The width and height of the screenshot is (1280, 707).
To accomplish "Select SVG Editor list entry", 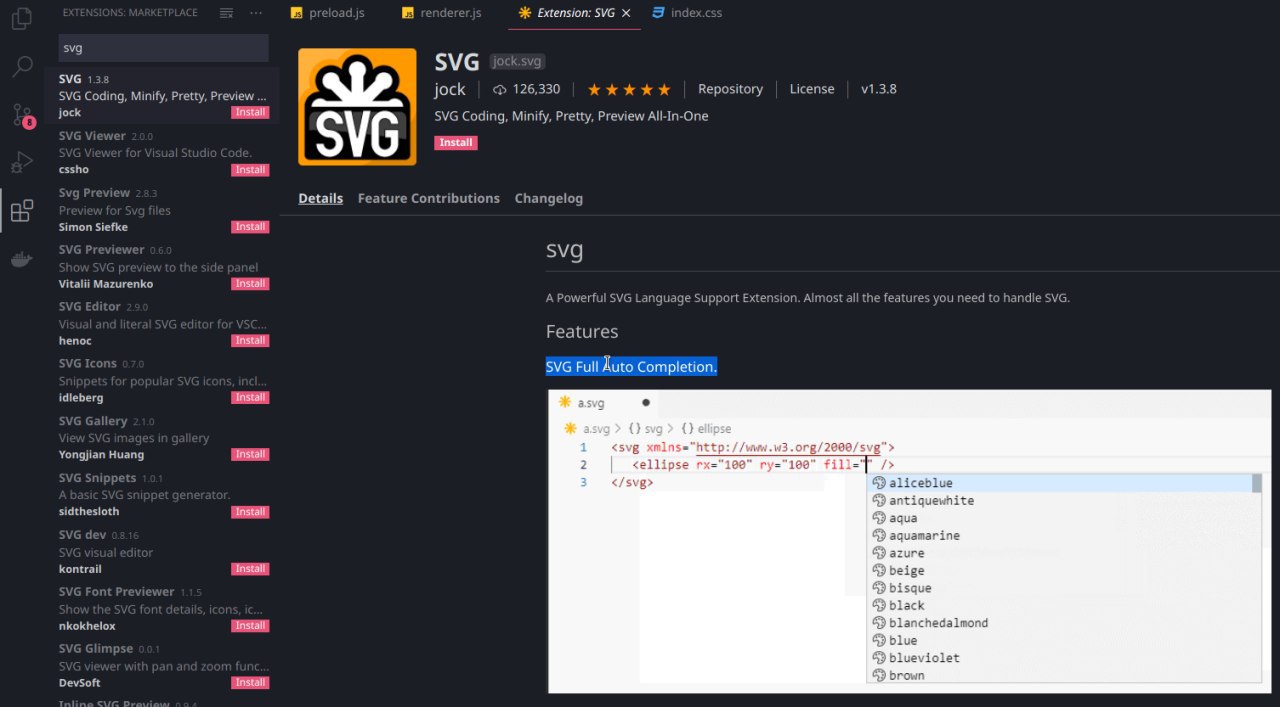I will tap(162, 323).
